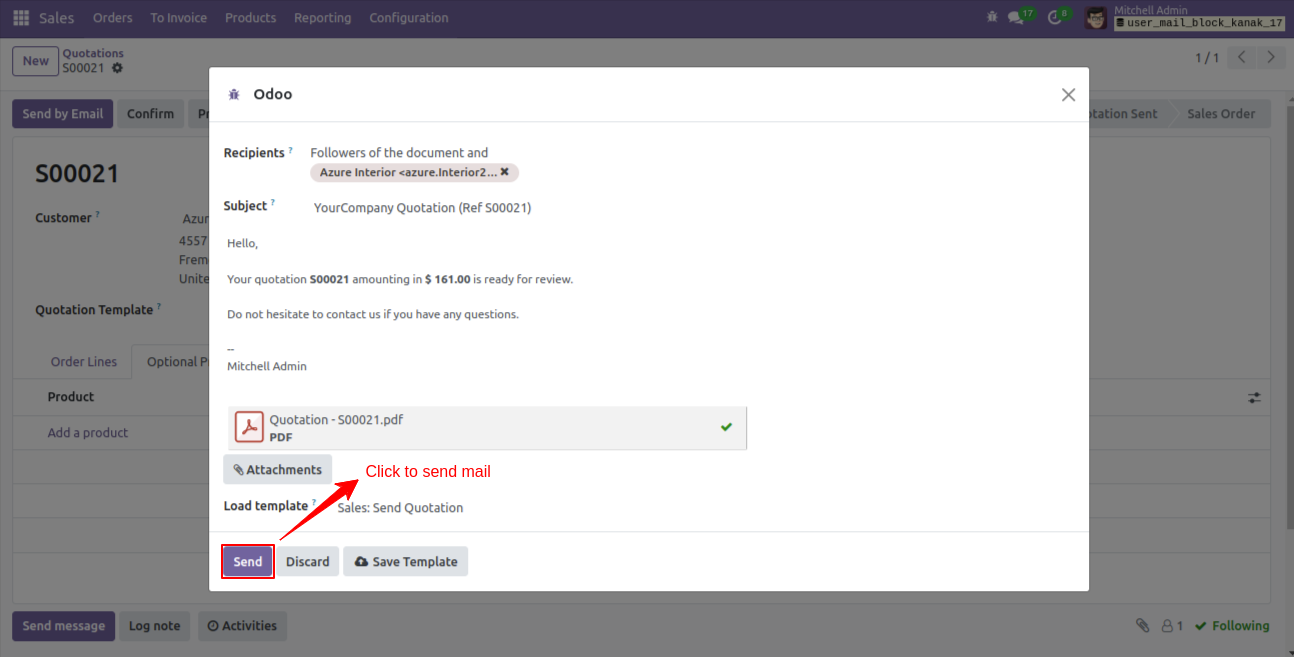Click Send to send the mail
This screenshot has height=657, width=1294.
[x=248, y=562]
